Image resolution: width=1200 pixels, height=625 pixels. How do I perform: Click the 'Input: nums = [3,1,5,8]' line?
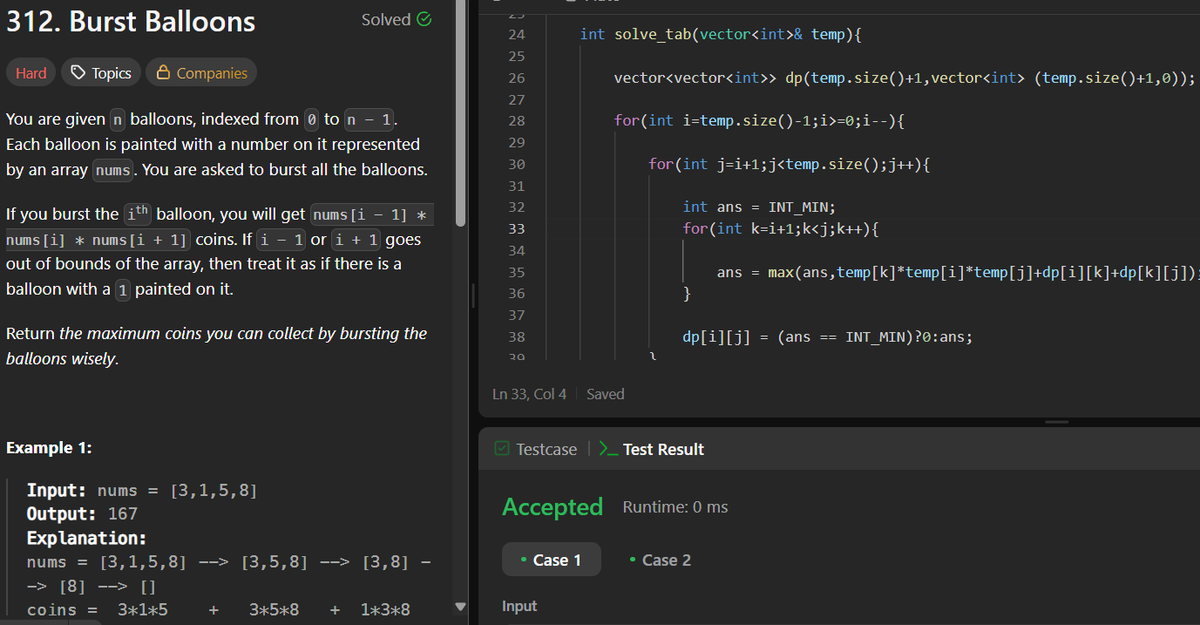pos(141,490)
